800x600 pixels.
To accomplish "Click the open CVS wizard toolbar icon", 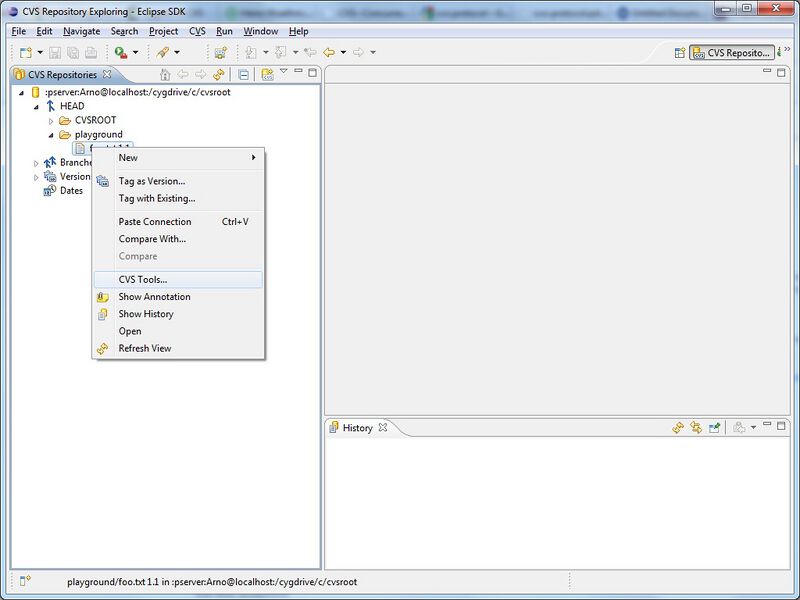I will tap(221, 53).
